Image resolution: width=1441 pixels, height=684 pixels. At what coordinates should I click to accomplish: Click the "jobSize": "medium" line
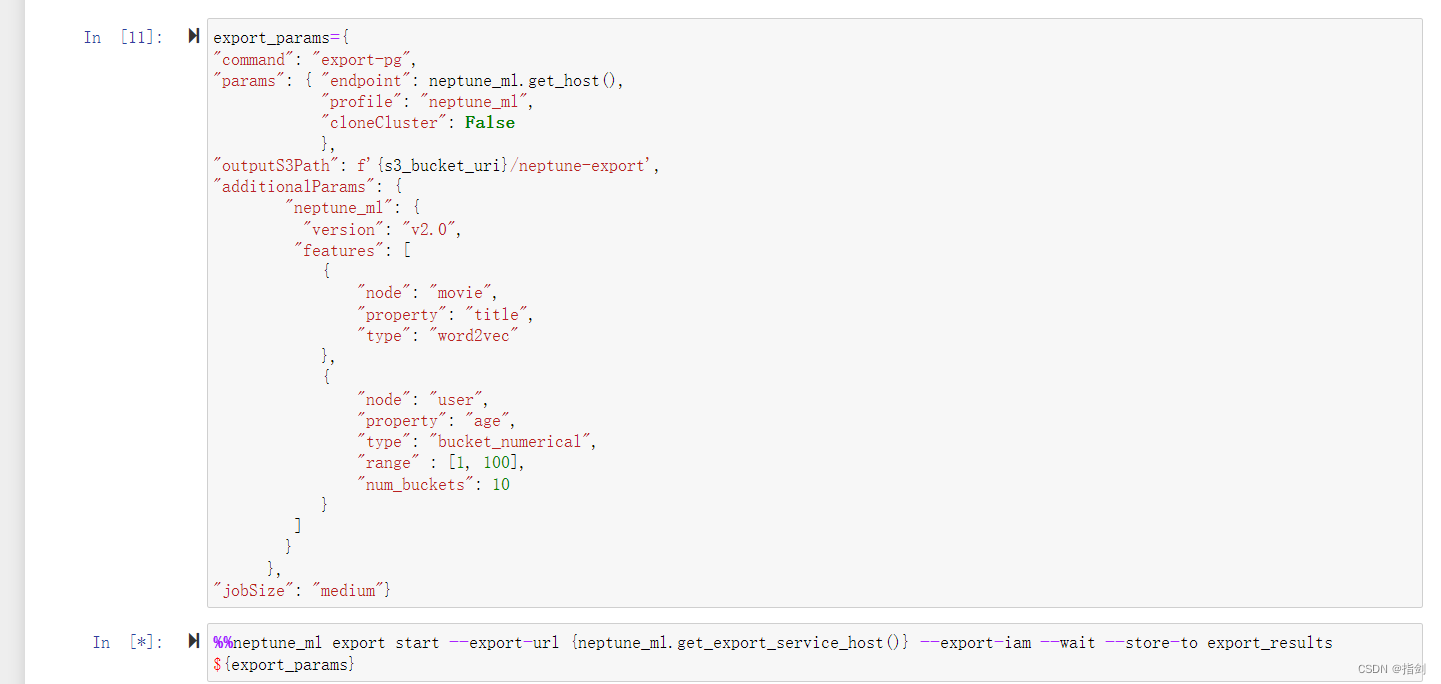click(302, 590)
